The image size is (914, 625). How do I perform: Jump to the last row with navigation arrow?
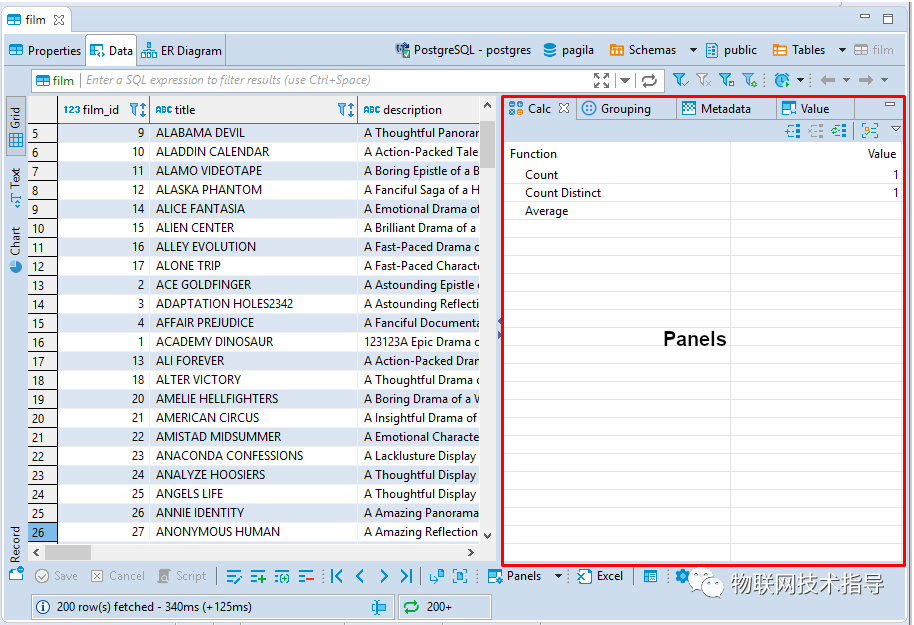(x=407, y=577)
